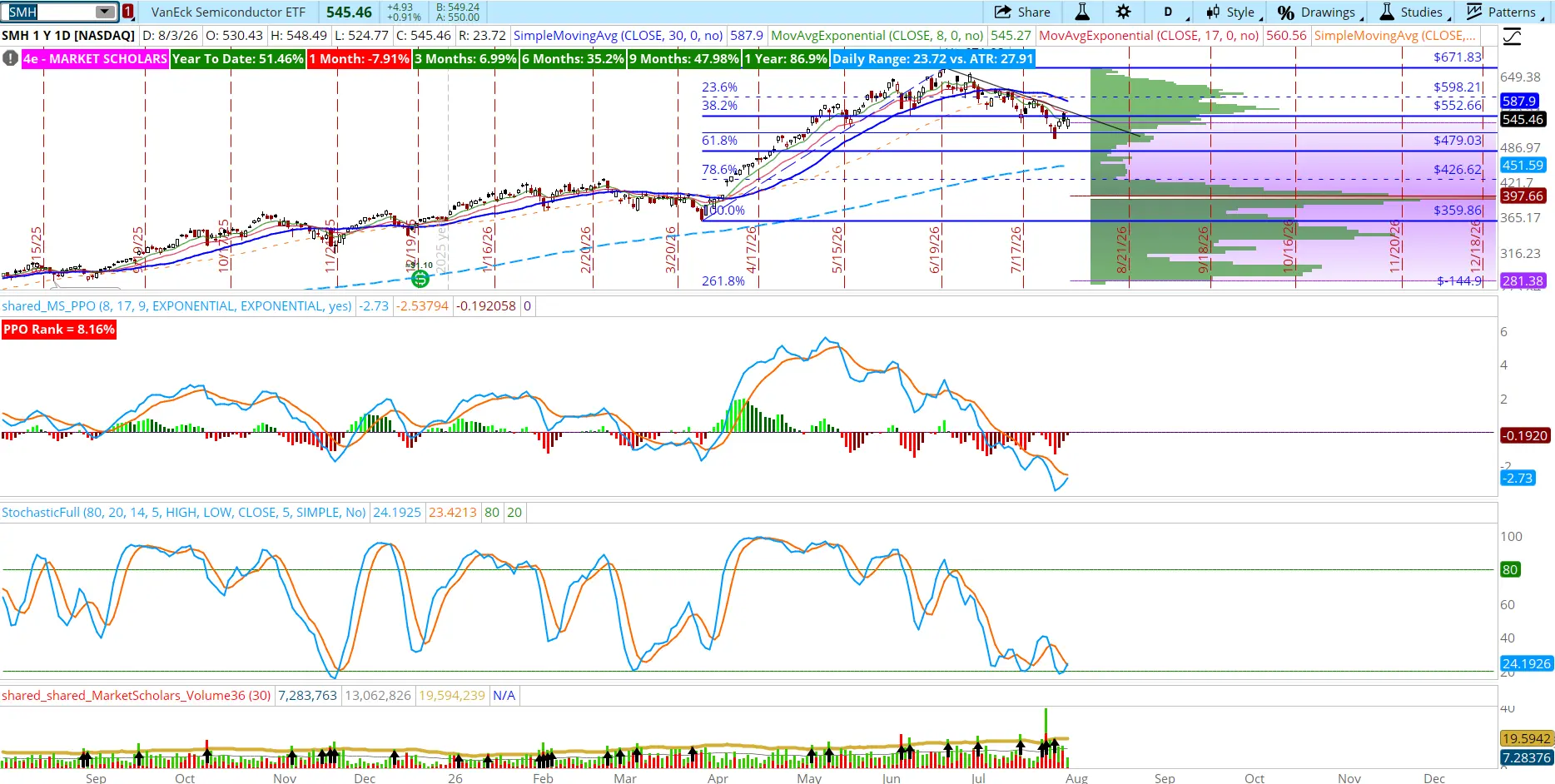Click the $598.21 Fibonacci price label
This screenshot has width=1555, height=784.
(x=1458, y=87)
